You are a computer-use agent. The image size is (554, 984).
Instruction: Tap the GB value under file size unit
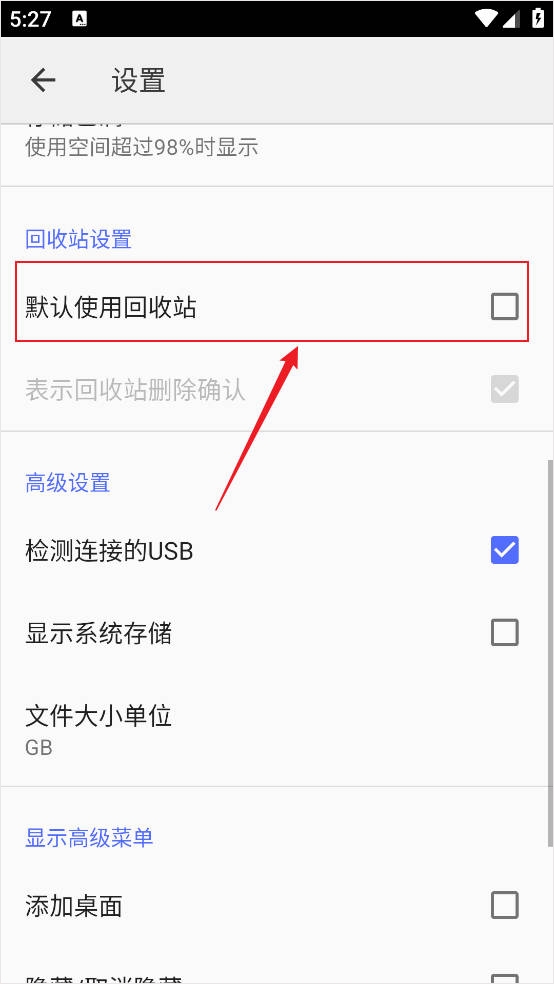pos(39,748)
